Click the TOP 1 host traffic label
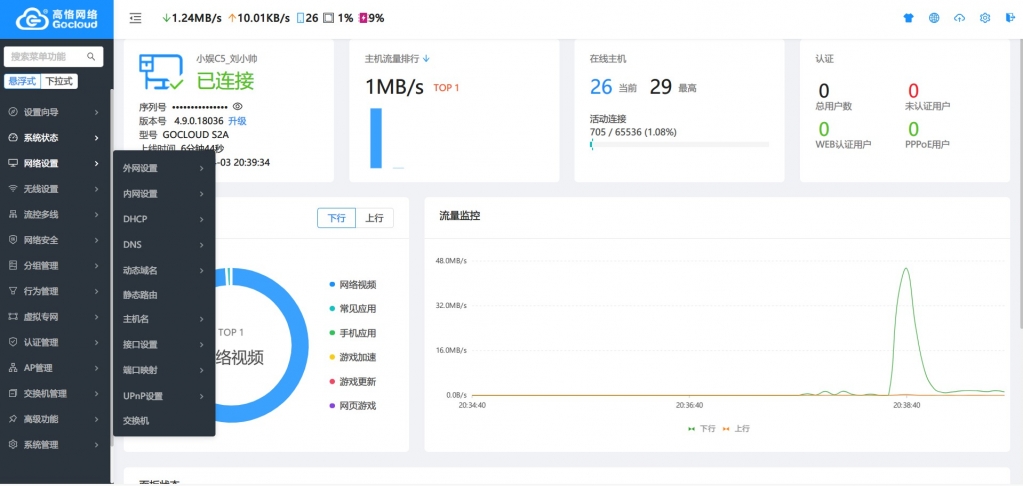Screen dimensions: 1023x486 446,87
